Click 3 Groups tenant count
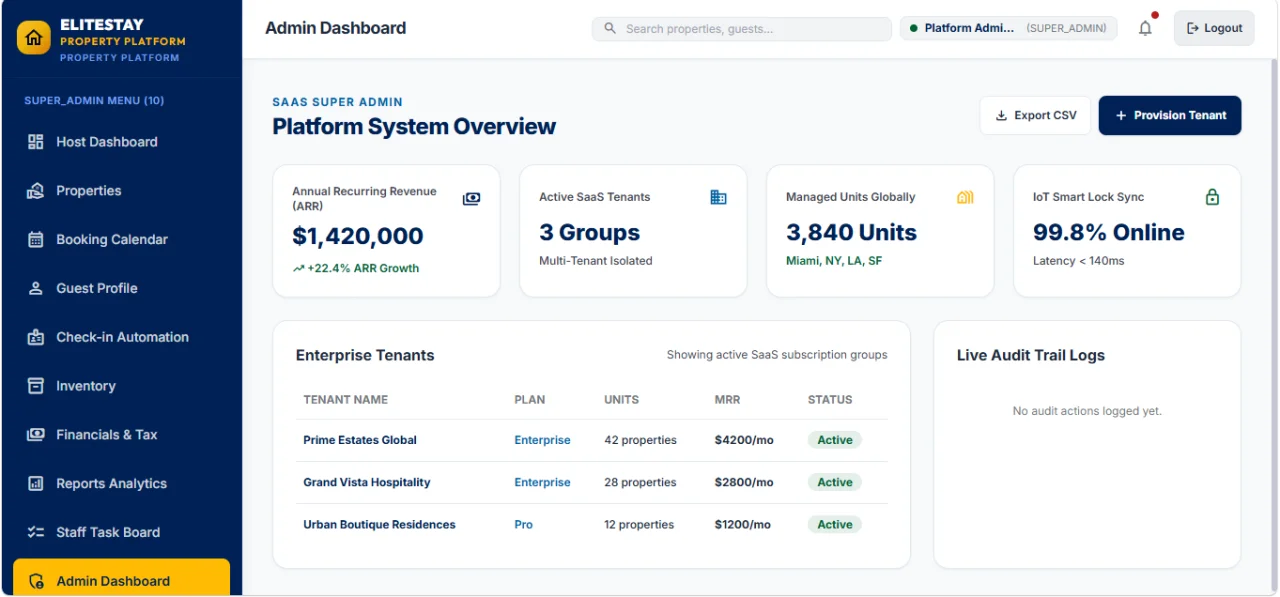The width and height of the screenshot is (1280, 597). pos(589,232)
